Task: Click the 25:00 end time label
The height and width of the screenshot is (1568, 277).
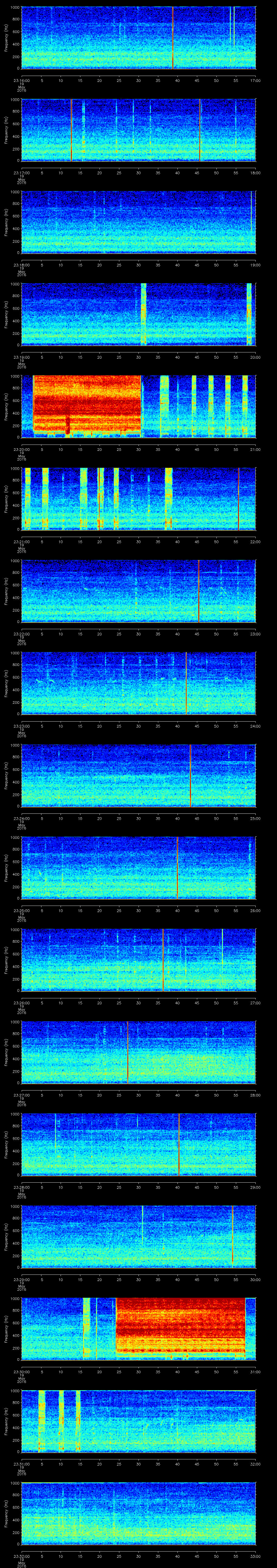Action: click(255, 818)
